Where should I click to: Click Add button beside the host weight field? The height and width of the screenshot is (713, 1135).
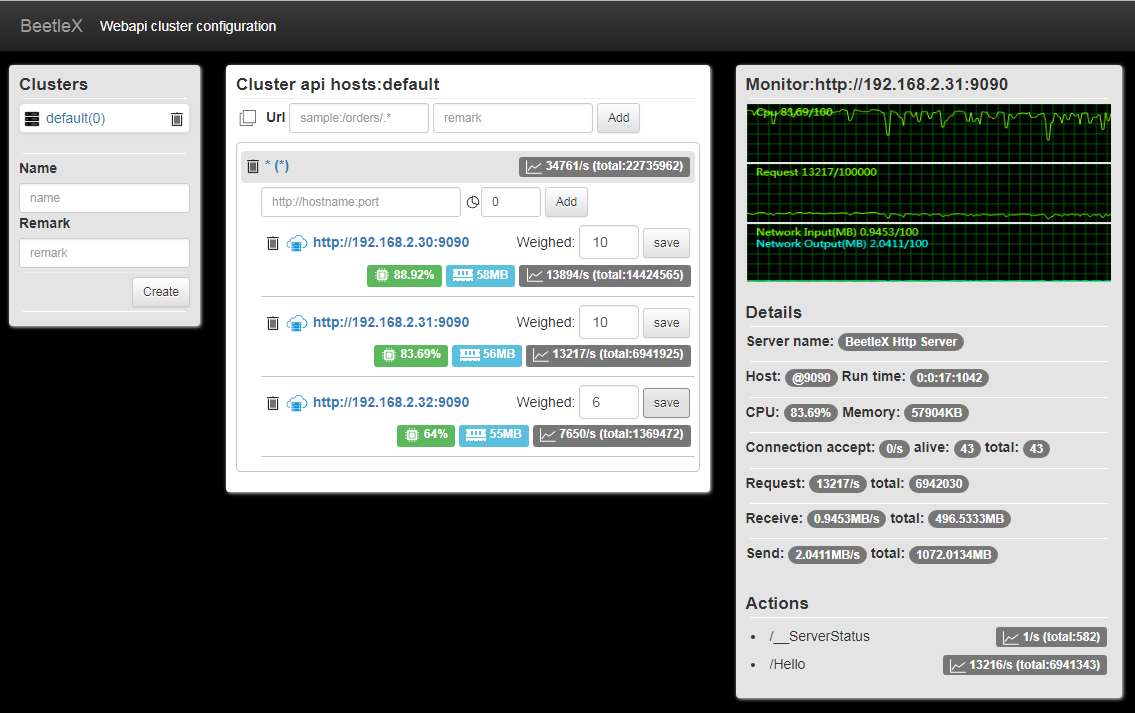point(566,202)
